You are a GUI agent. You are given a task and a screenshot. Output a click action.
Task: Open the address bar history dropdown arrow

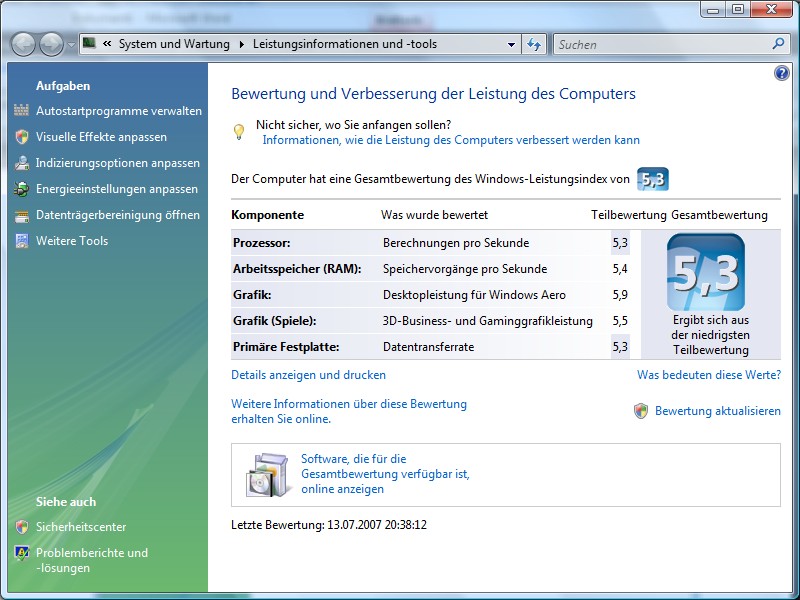[511, 44]
